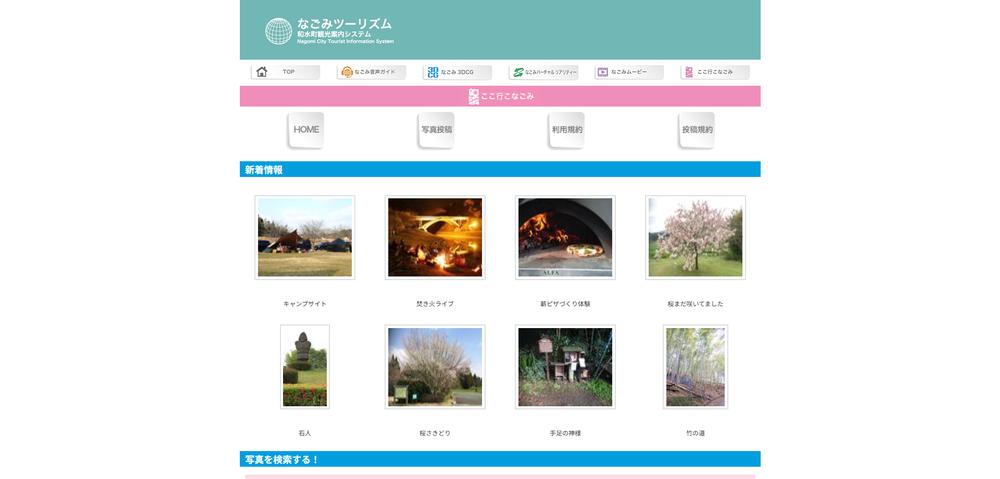This screenshot has height=479, width=1000.
Task: Open the 竹の道 bamboo path photo
Action: [x=695, y=367]
